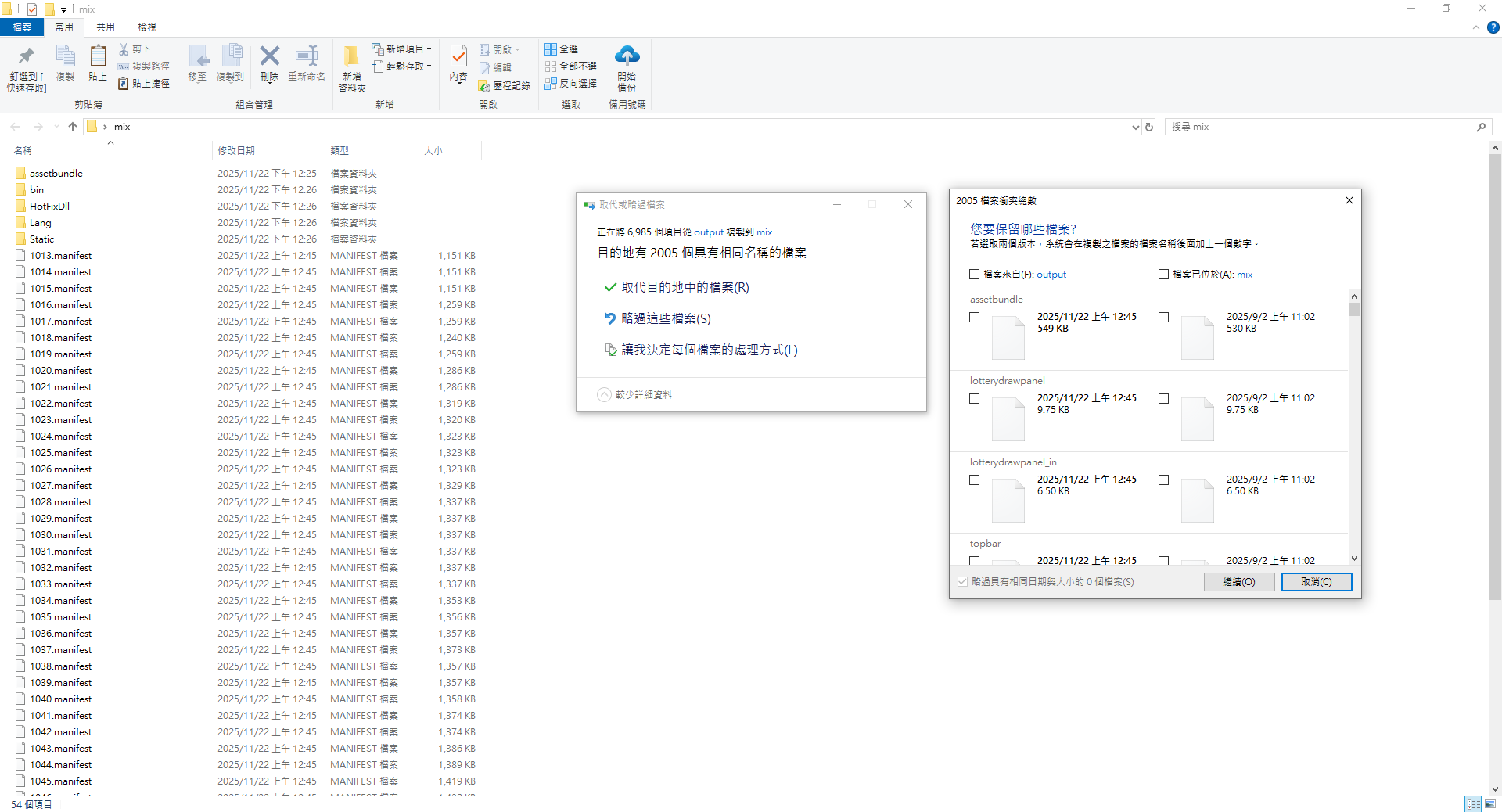Open the View ribbon tab

click(x=146, y=27)
